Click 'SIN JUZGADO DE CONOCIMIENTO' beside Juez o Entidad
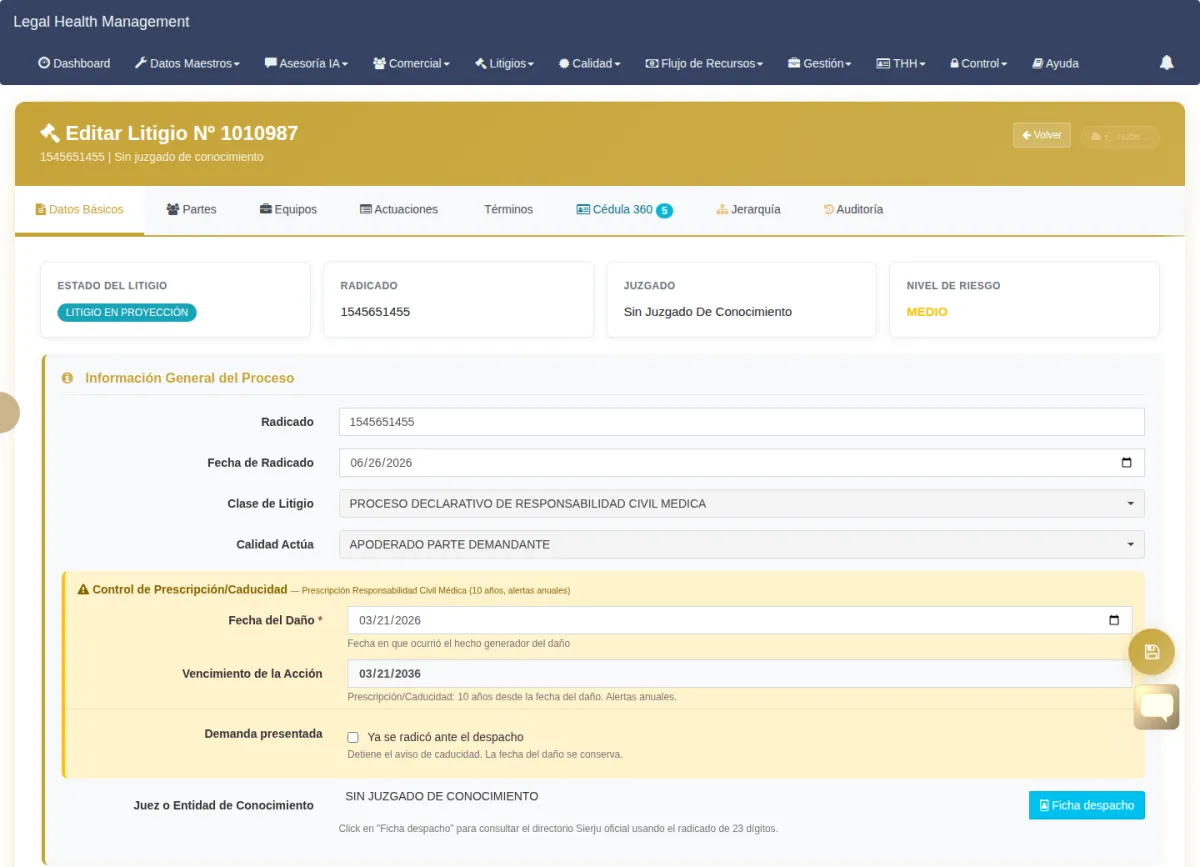Viewport: 1200px width, 867px height. [442, 796]
